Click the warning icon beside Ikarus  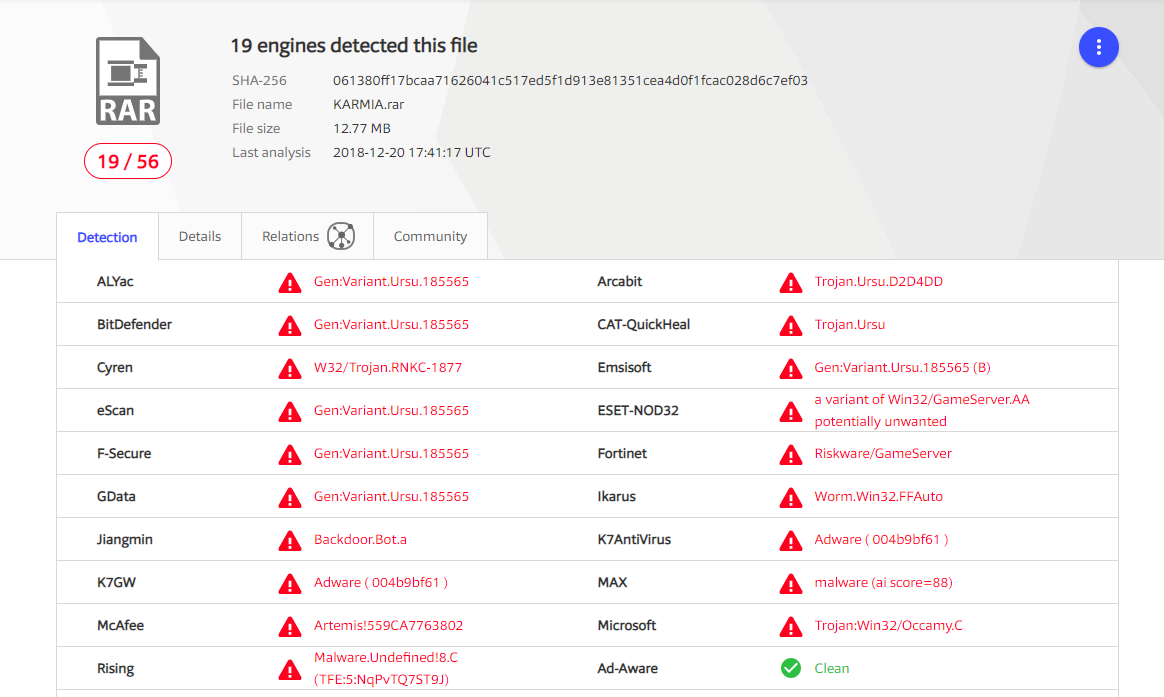coord(791,498)
